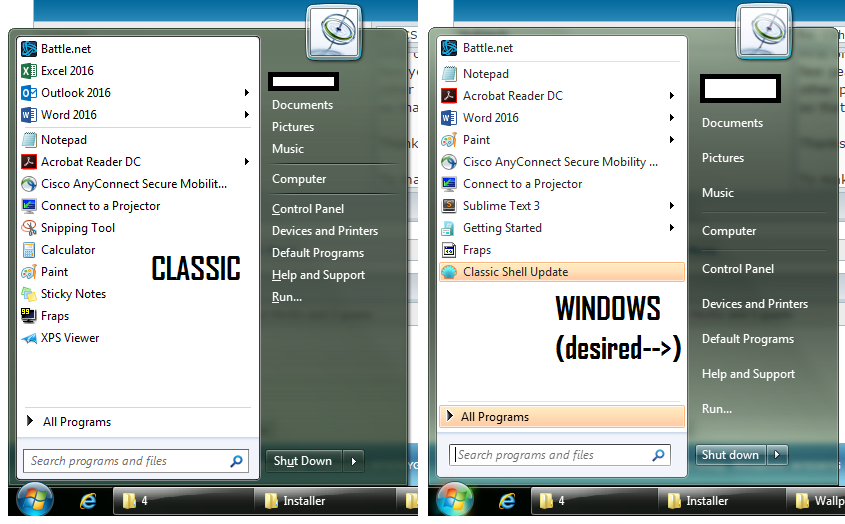Click Start orb on left taskbar

pyautogui.click(x=35, y=499)
